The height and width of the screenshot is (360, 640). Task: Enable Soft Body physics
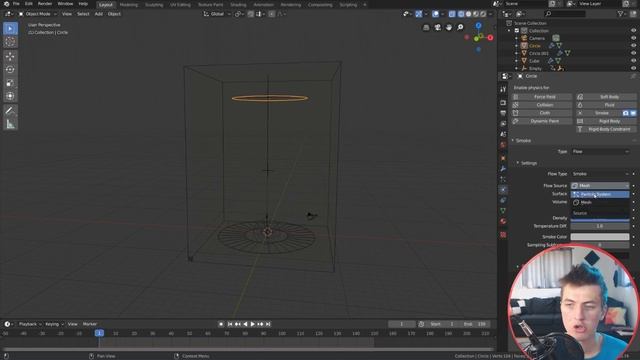tap(607, 97)
